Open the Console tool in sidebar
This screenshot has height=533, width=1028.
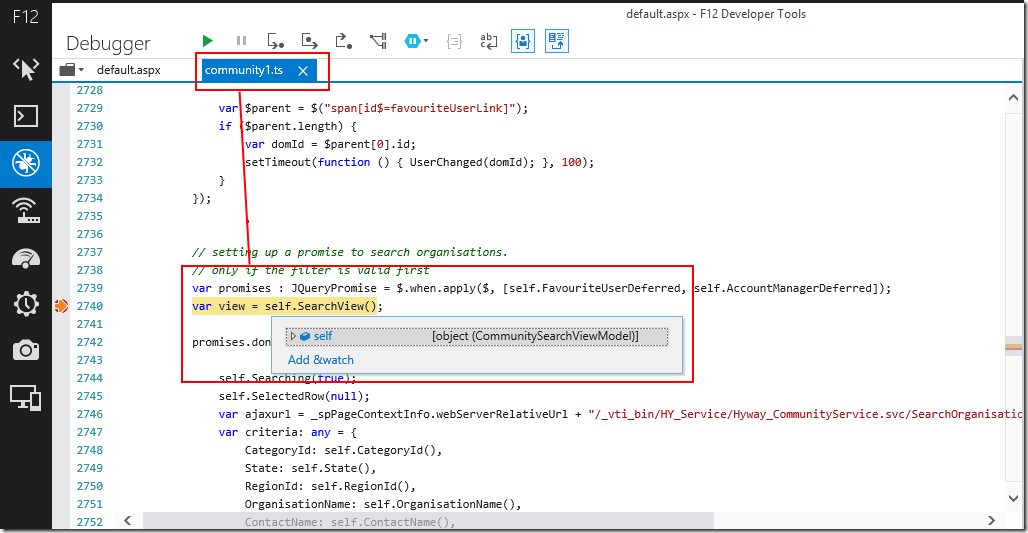26,116
